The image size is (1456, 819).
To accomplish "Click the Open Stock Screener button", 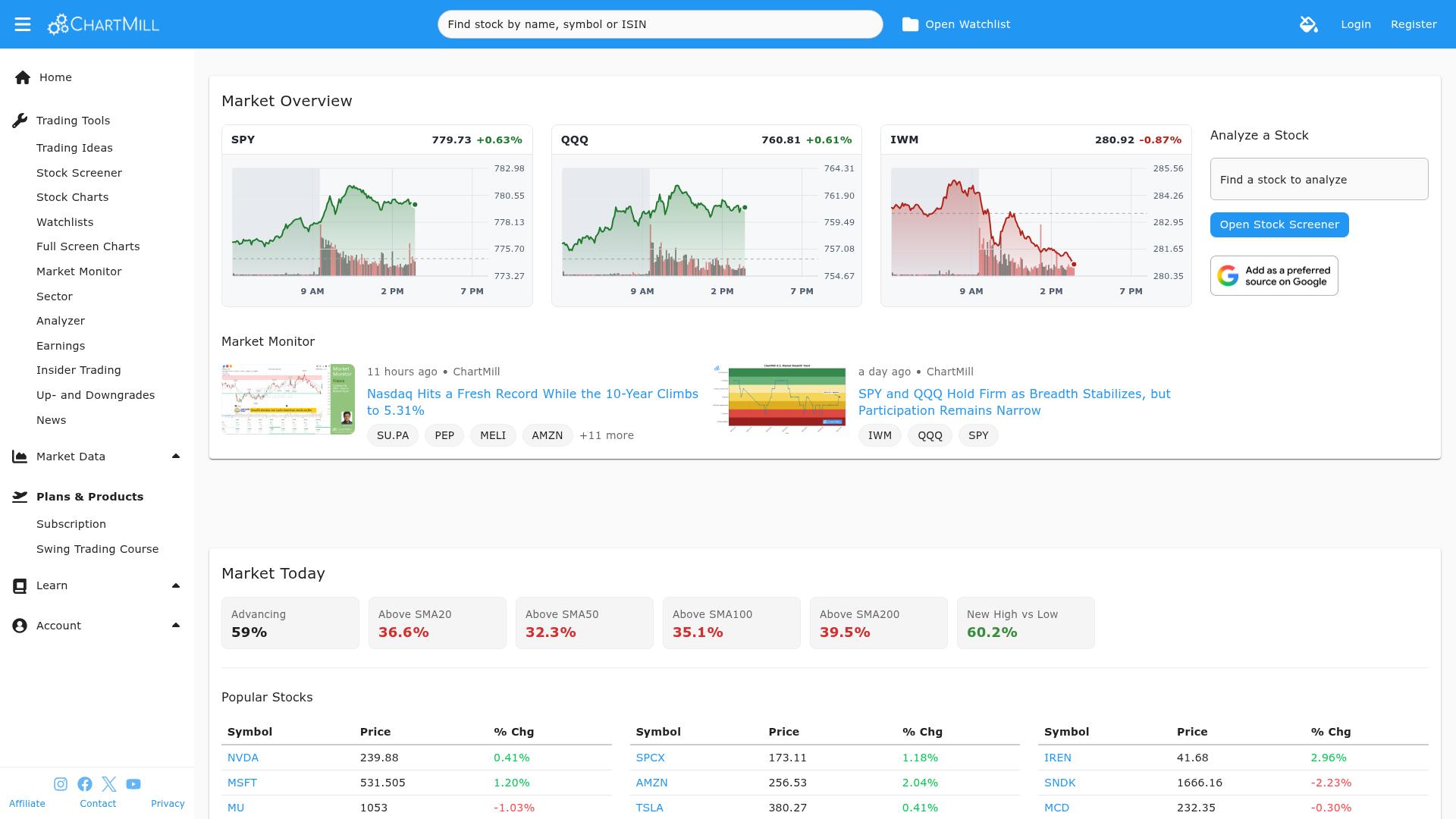I will 1279,224.
